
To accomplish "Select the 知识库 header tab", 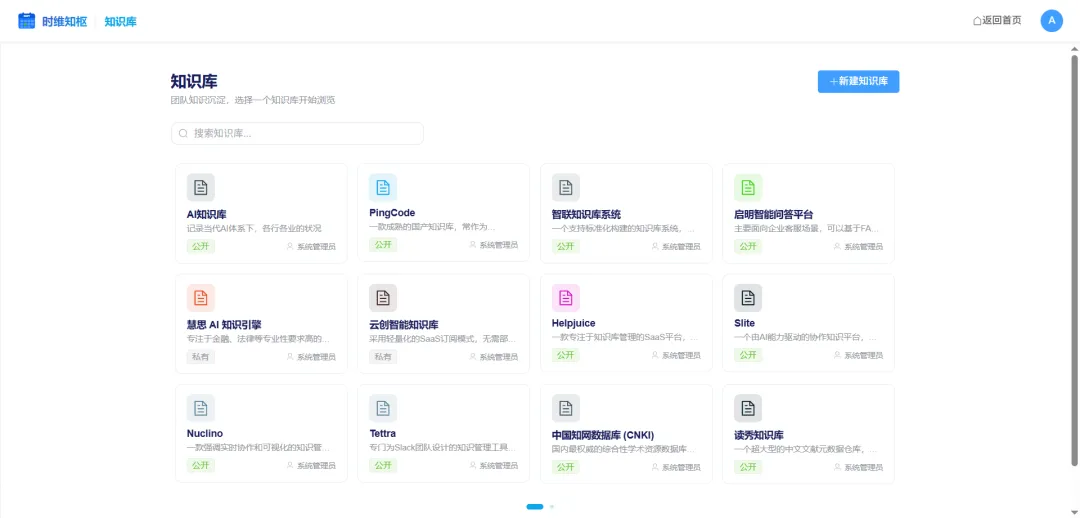I will (121, 21).
